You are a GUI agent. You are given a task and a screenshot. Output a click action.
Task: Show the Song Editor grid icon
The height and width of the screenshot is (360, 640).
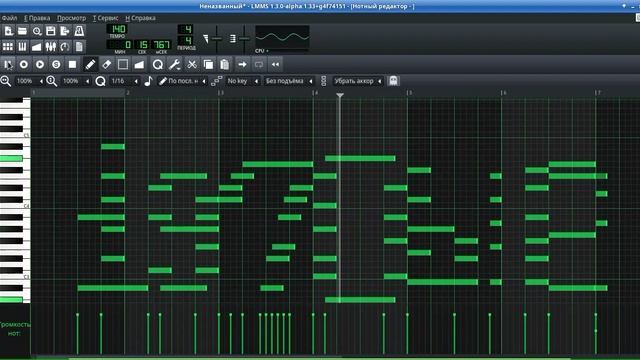coord(8,47)
